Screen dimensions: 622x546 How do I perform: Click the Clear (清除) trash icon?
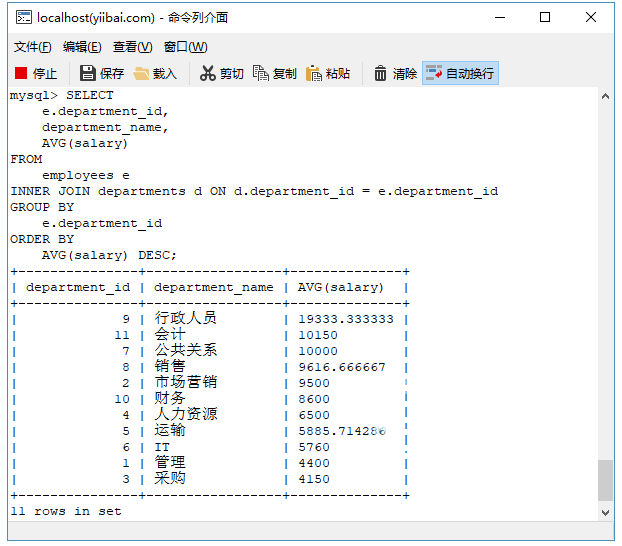tap(380, 73)
